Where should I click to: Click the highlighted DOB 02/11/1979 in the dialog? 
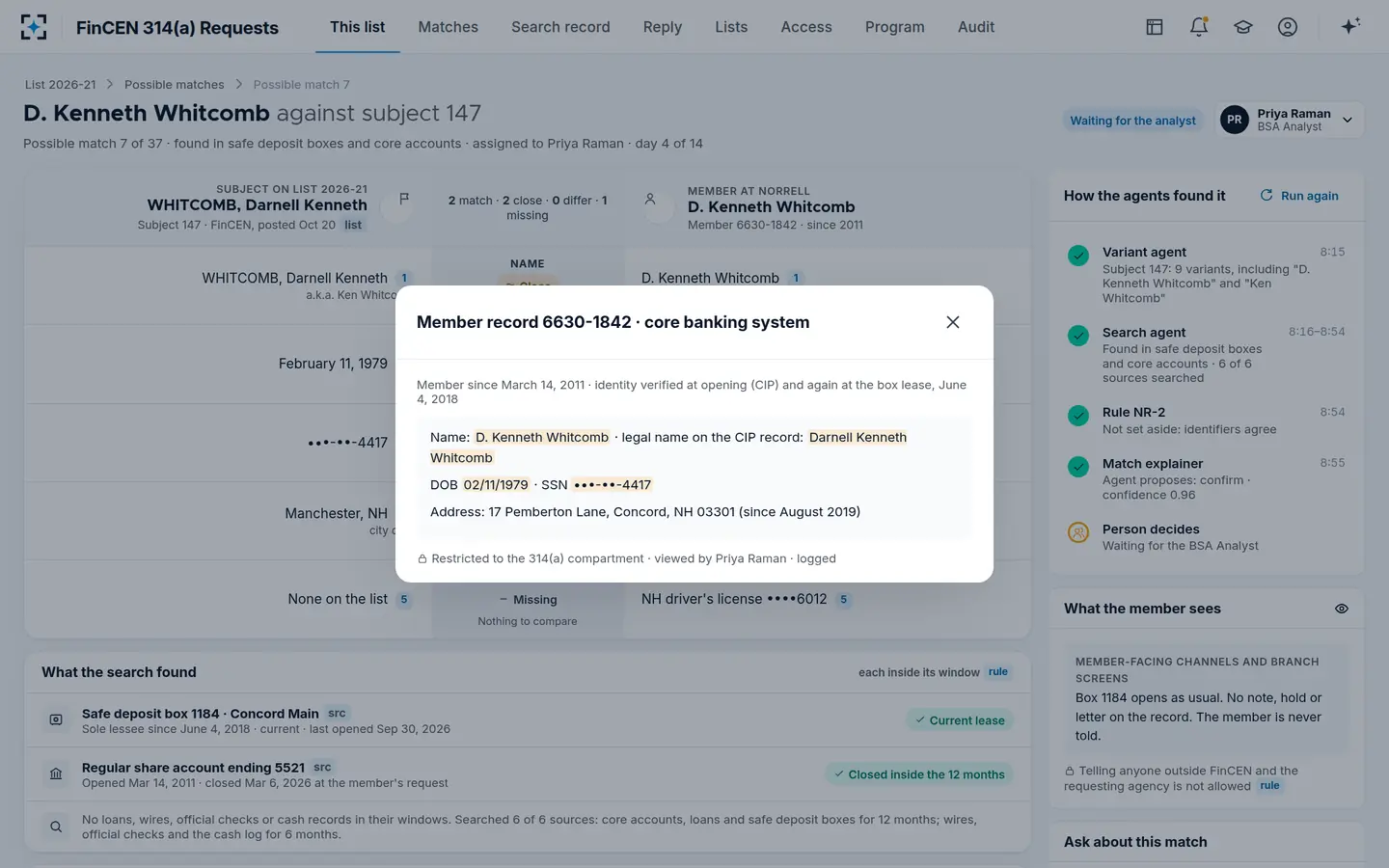click(x=496, y=485)
